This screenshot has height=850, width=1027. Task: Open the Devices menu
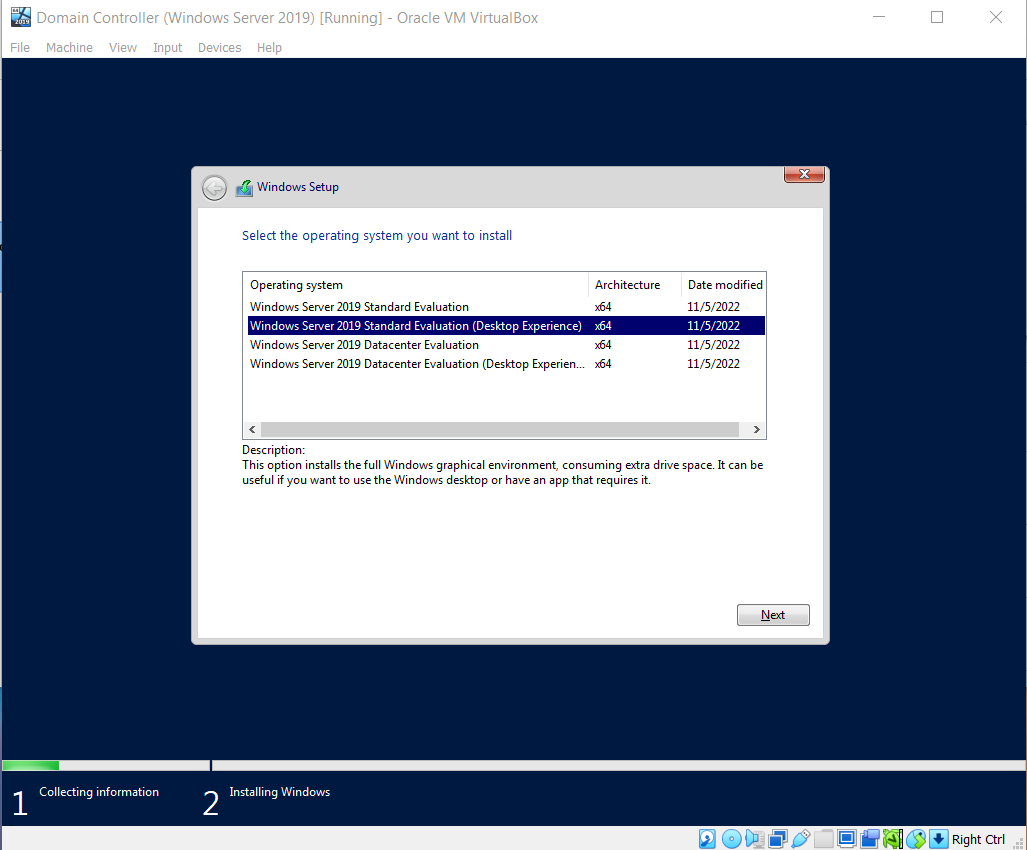[x=219, y=47]
